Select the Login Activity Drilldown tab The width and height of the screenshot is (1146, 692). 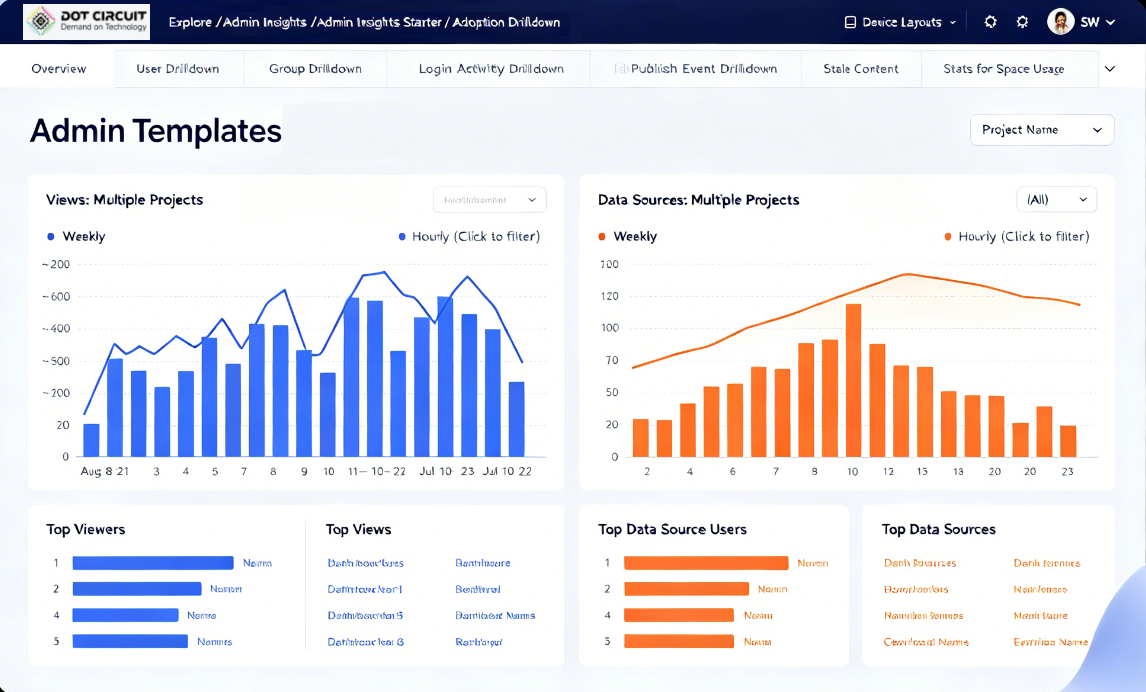click(491, 69)
